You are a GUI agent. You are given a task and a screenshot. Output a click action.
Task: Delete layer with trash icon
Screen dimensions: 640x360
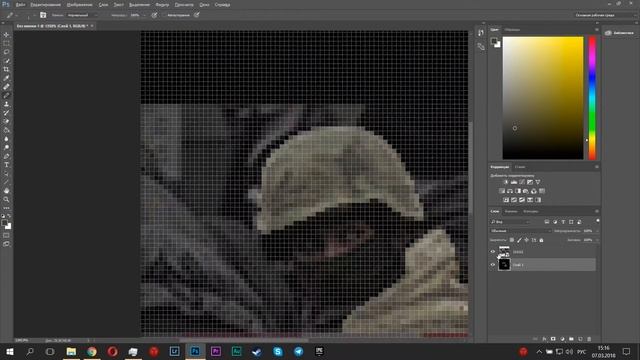coord(589,339)
